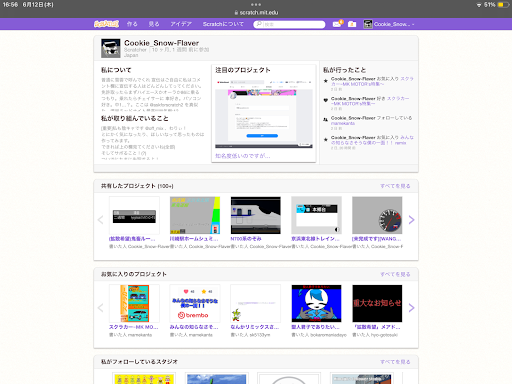Open すべてを見る for shared projects
This screenshot has height=384, width=512.
pos(395,186)
